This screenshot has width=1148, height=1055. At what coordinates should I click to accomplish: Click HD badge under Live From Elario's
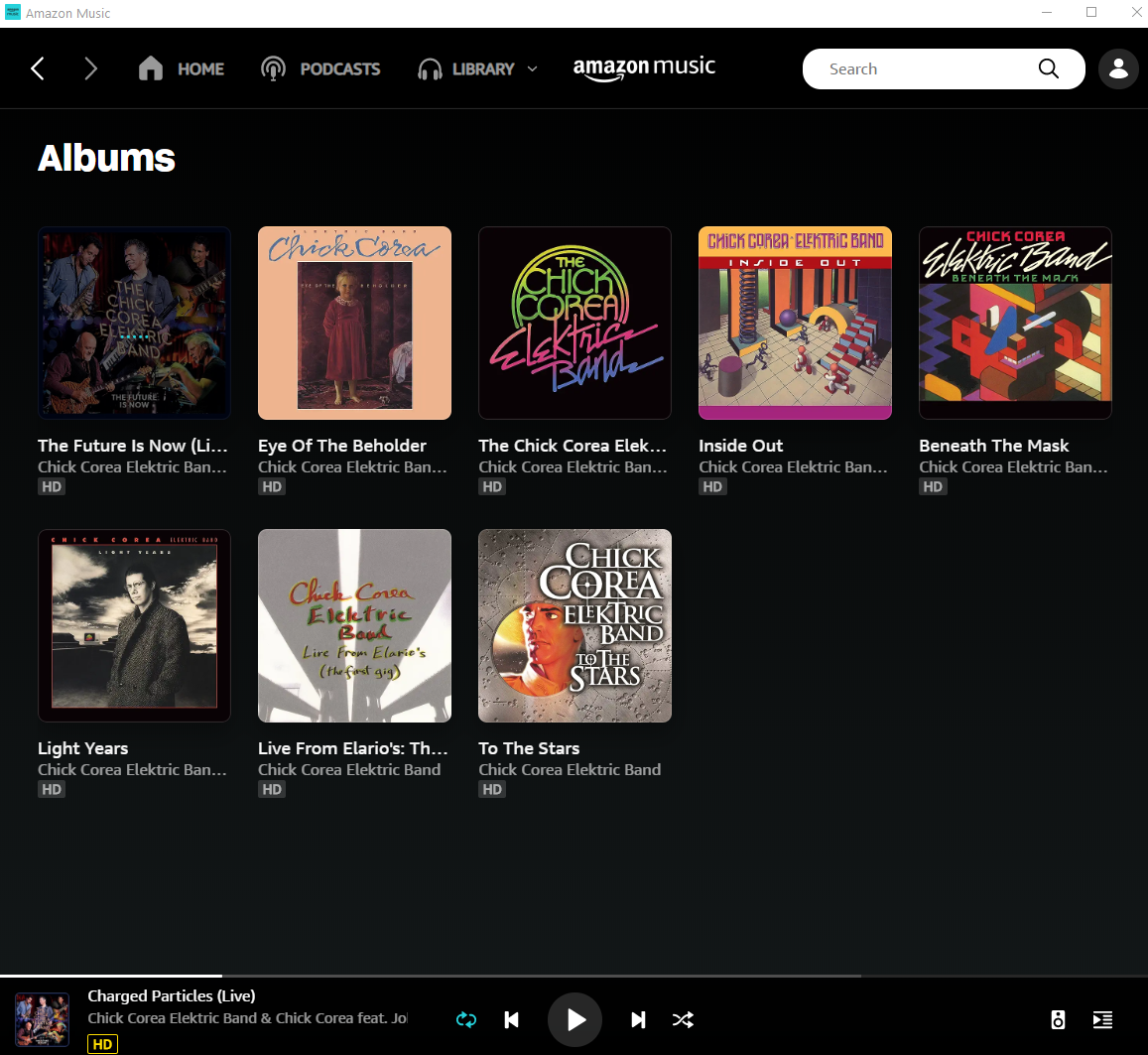tap(272, 789)
